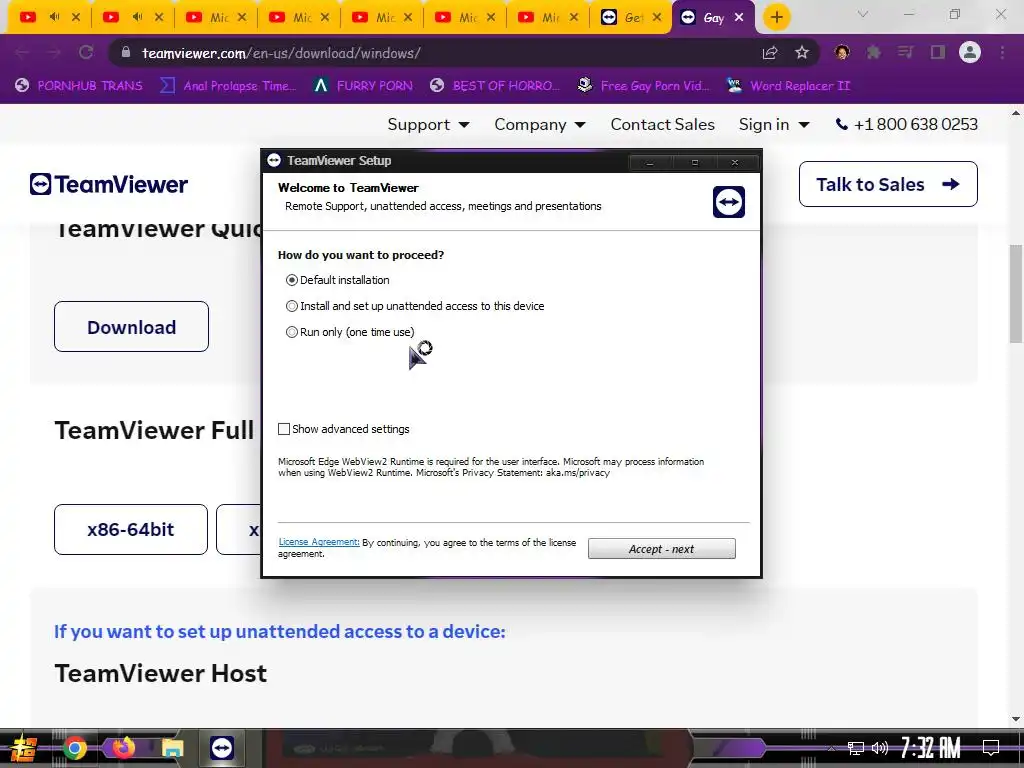Open File Explorer from the taskbar

(172, 748)
